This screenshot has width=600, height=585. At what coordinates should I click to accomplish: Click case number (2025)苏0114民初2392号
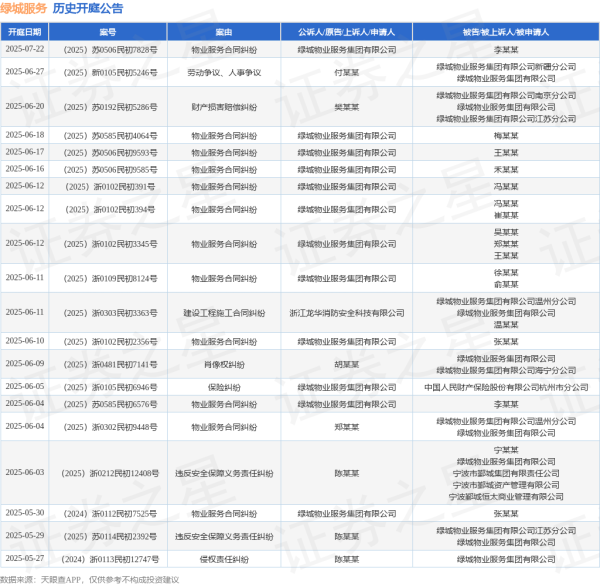tap(110, 536)
